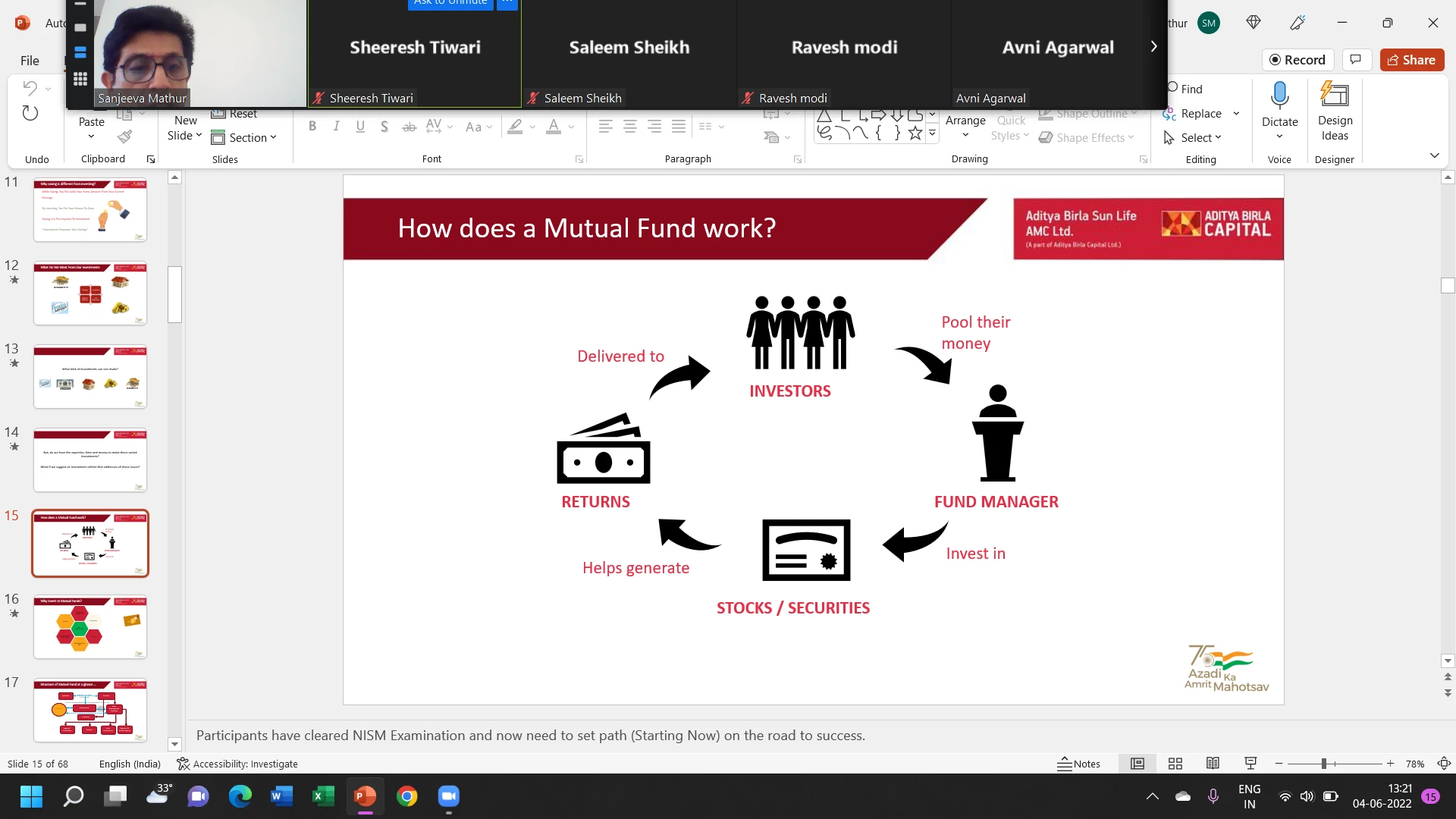Click the Format Painter icon

pyautogui.click(x=125, y=136)
